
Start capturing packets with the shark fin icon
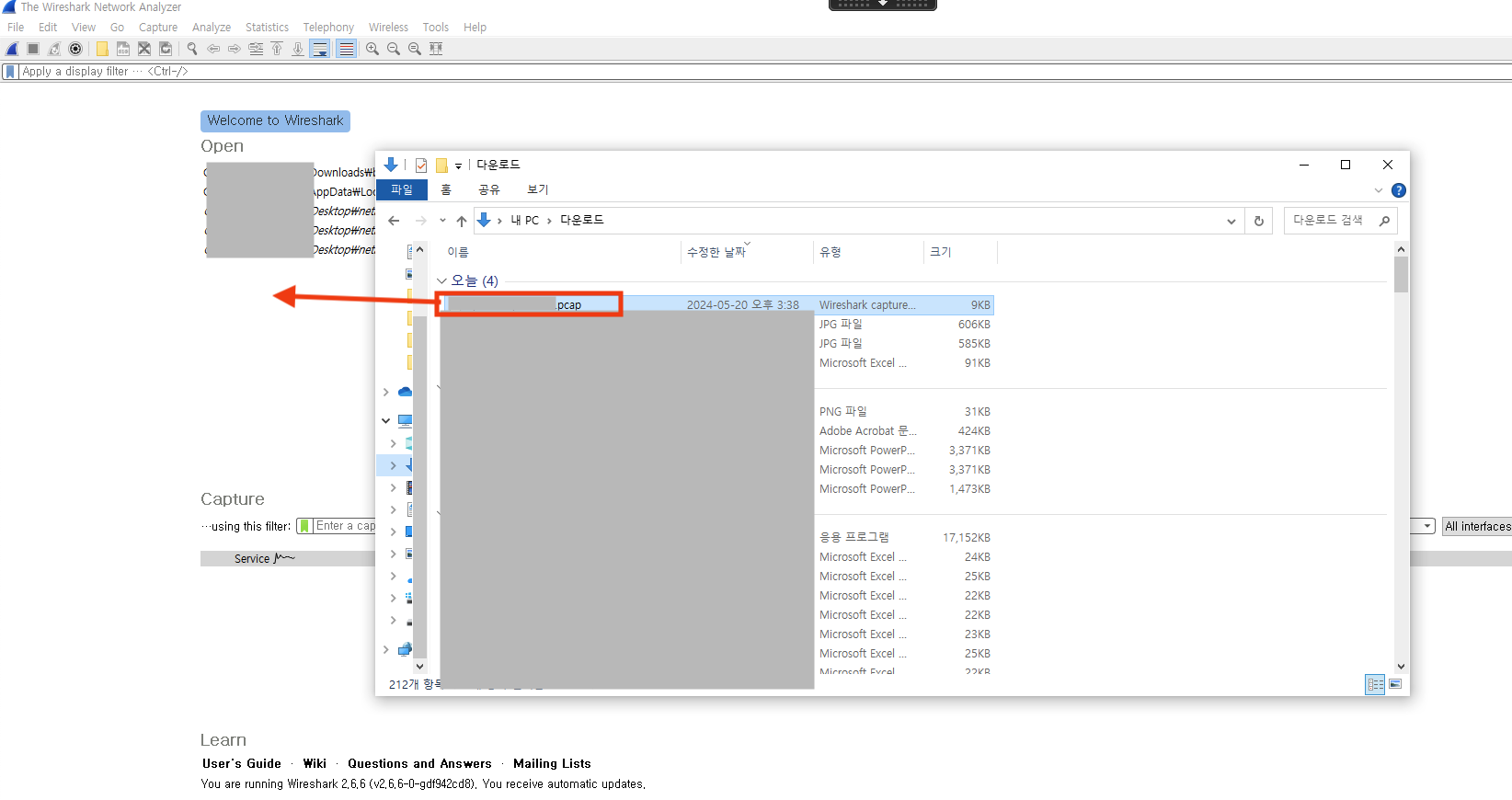[12, 49]
